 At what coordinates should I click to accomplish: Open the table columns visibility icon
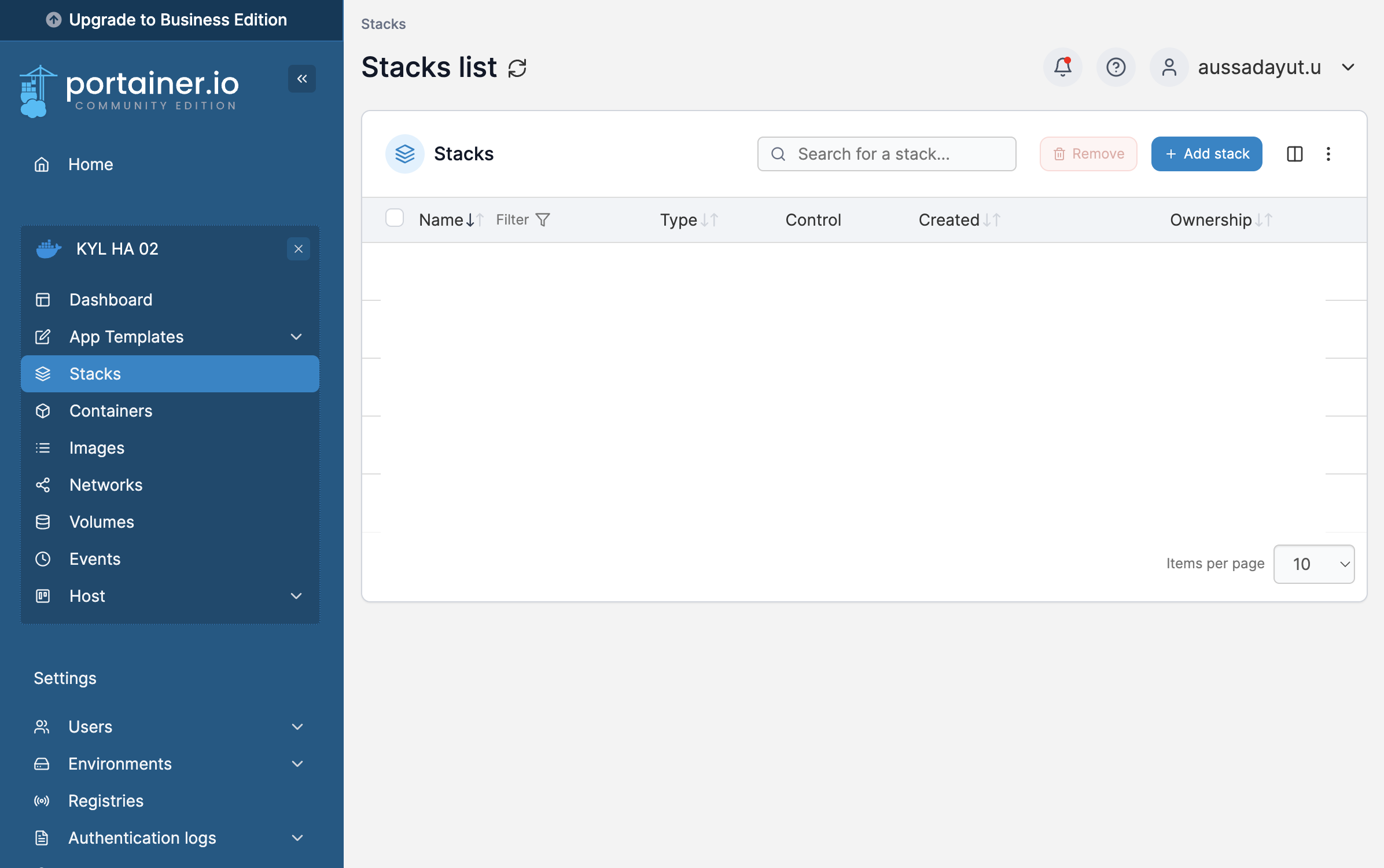(x=1294, y=154)
